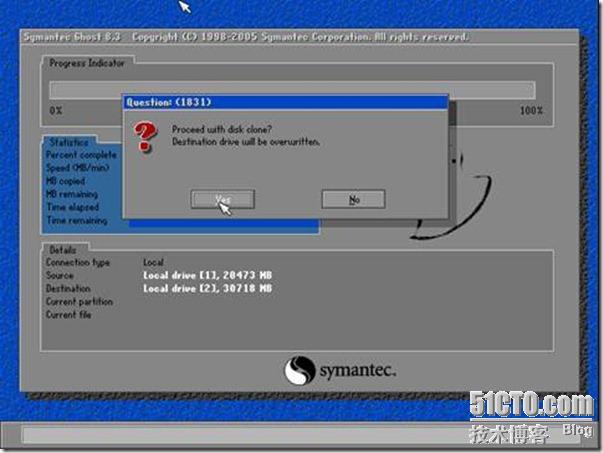This screenshot has width=603, height=453.
Task: Click the 'Local' connection type value
Action: tap(153, 262)
